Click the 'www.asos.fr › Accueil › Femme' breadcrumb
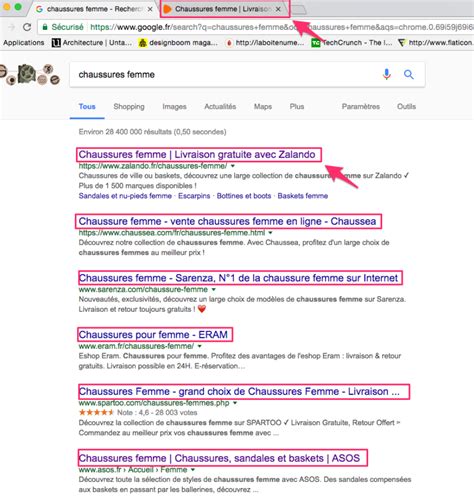This screenshot has width=474, height=501. (x=133, y=470)
